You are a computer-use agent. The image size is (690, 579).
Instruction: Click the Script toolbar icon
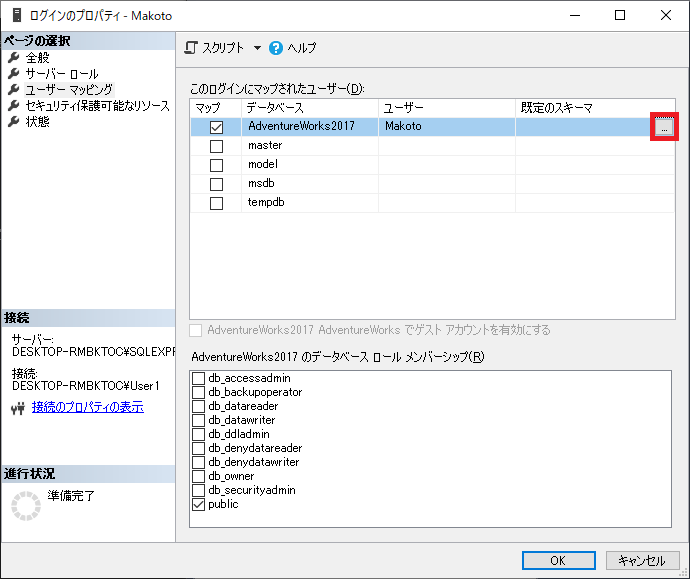pyautogui.click(x=191, y=48)
